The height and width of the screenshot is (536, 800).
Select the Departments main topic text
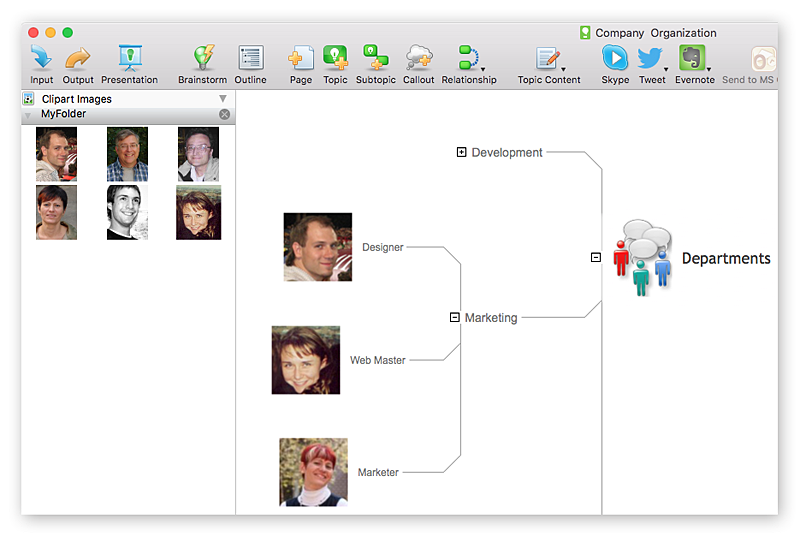(x=726, y=259)
